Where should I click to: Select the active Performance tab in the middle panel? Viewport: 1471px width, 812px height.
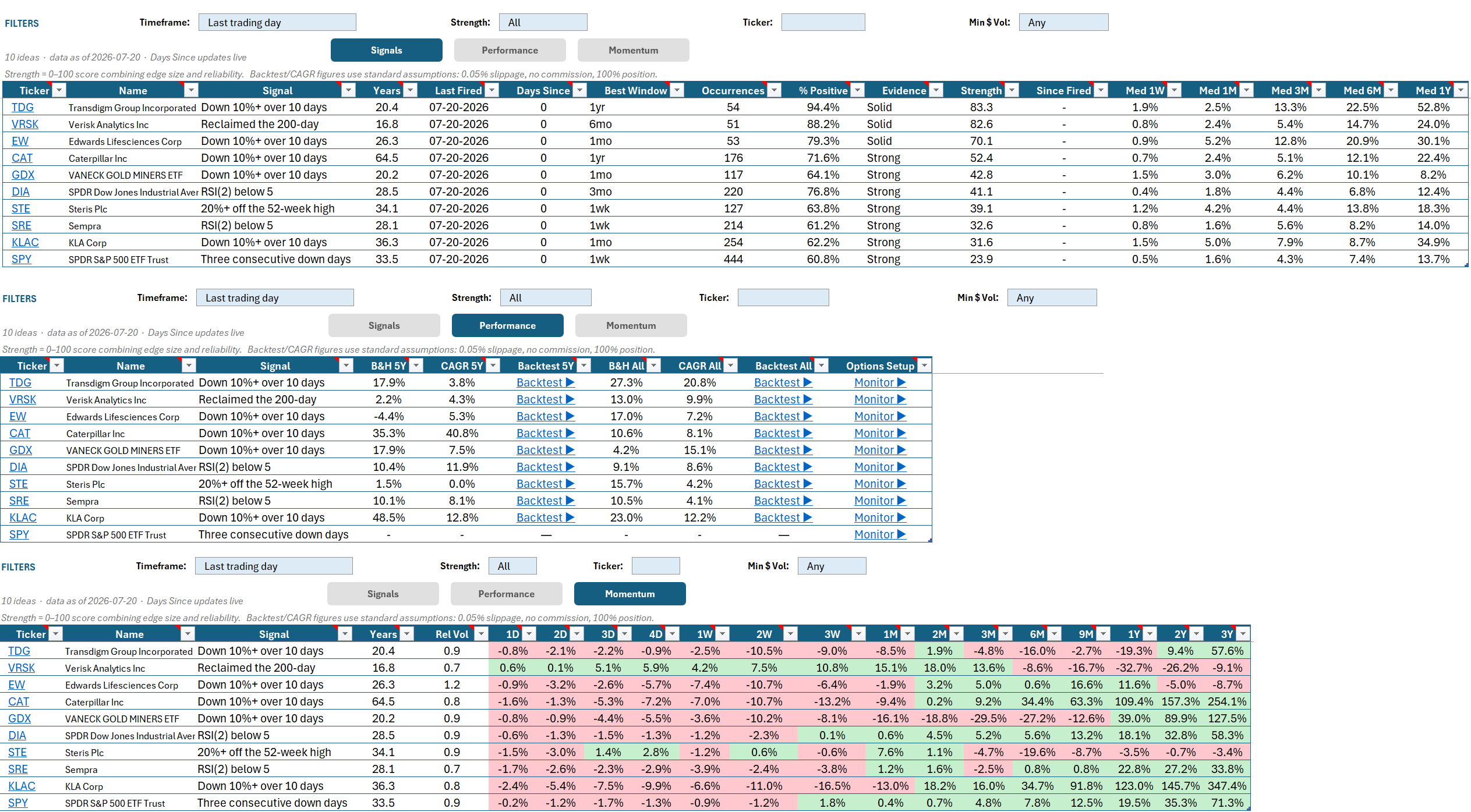coord(508,325)
